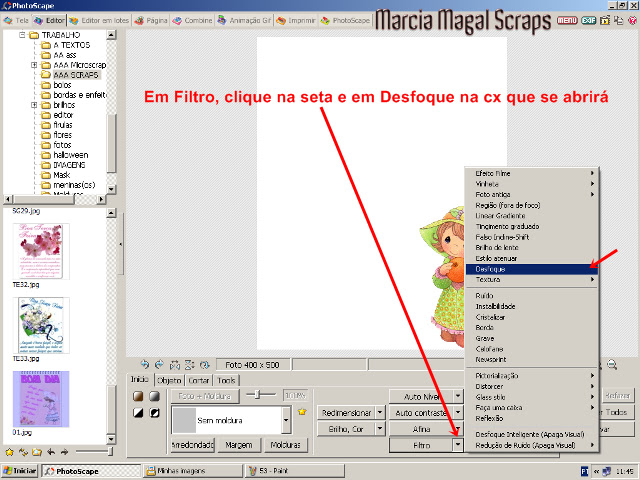This screenshot has width=640, height=480.
Task: Switch to Minhas imagens taskbar window
Action: click(193, 471)
